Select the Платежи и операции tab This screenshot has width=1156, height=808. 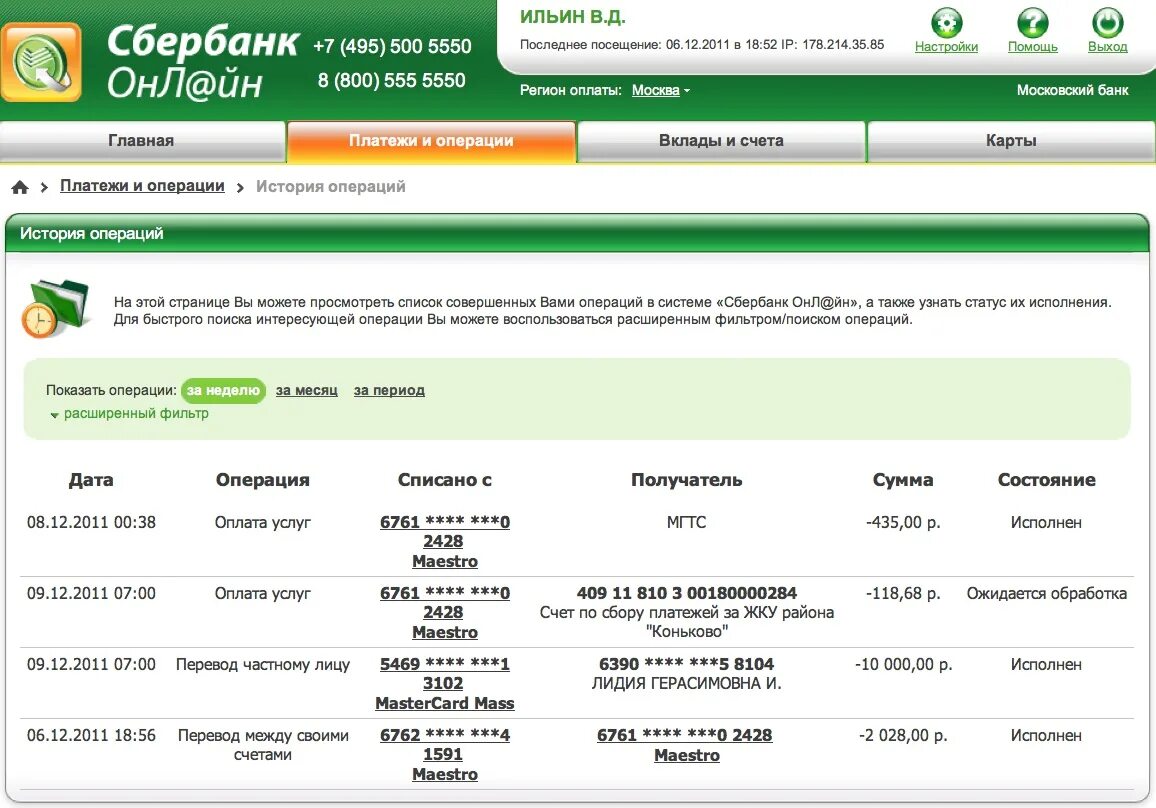pos(431,141)
